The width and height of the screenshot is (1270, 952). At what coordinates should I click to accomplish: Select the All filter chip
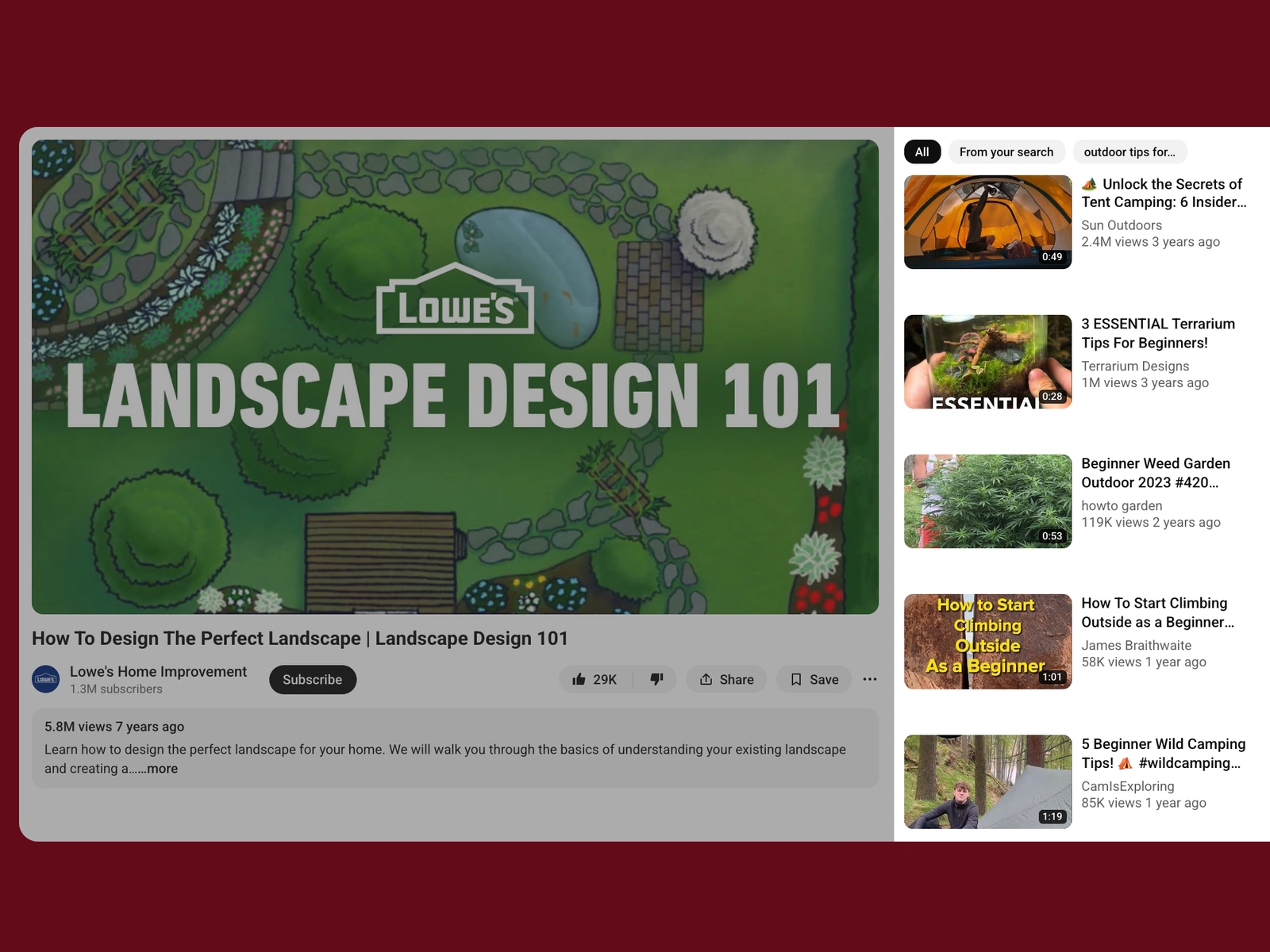(922, 152)
